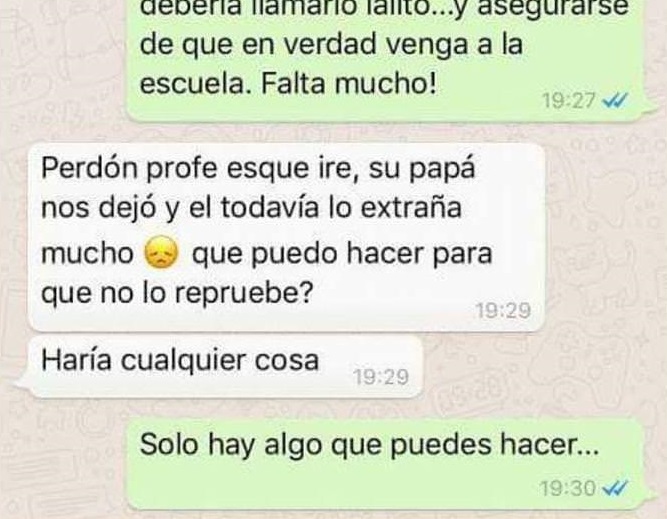Click the word "extraña" in the message
Screen dimensions: 667x519
[x=411, y=208]
